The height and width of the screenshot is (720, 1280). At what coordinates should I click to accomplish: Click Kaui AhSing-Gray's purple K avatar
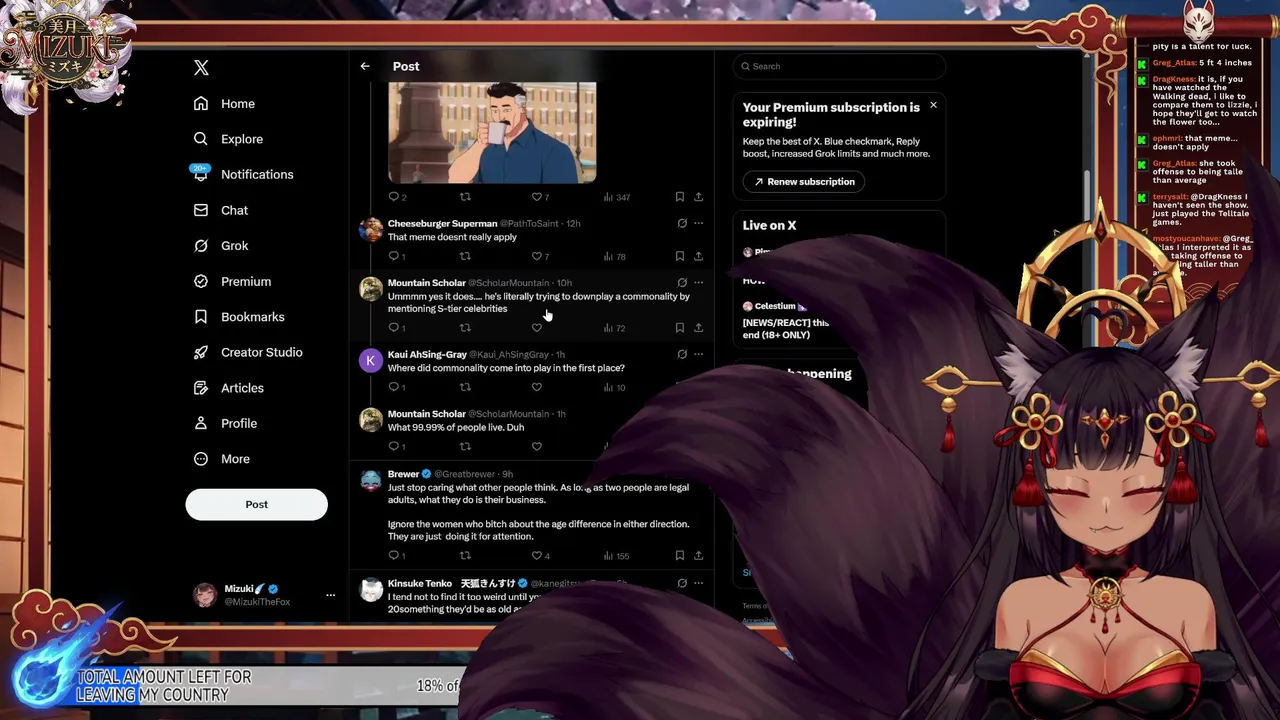coord(371,361)
